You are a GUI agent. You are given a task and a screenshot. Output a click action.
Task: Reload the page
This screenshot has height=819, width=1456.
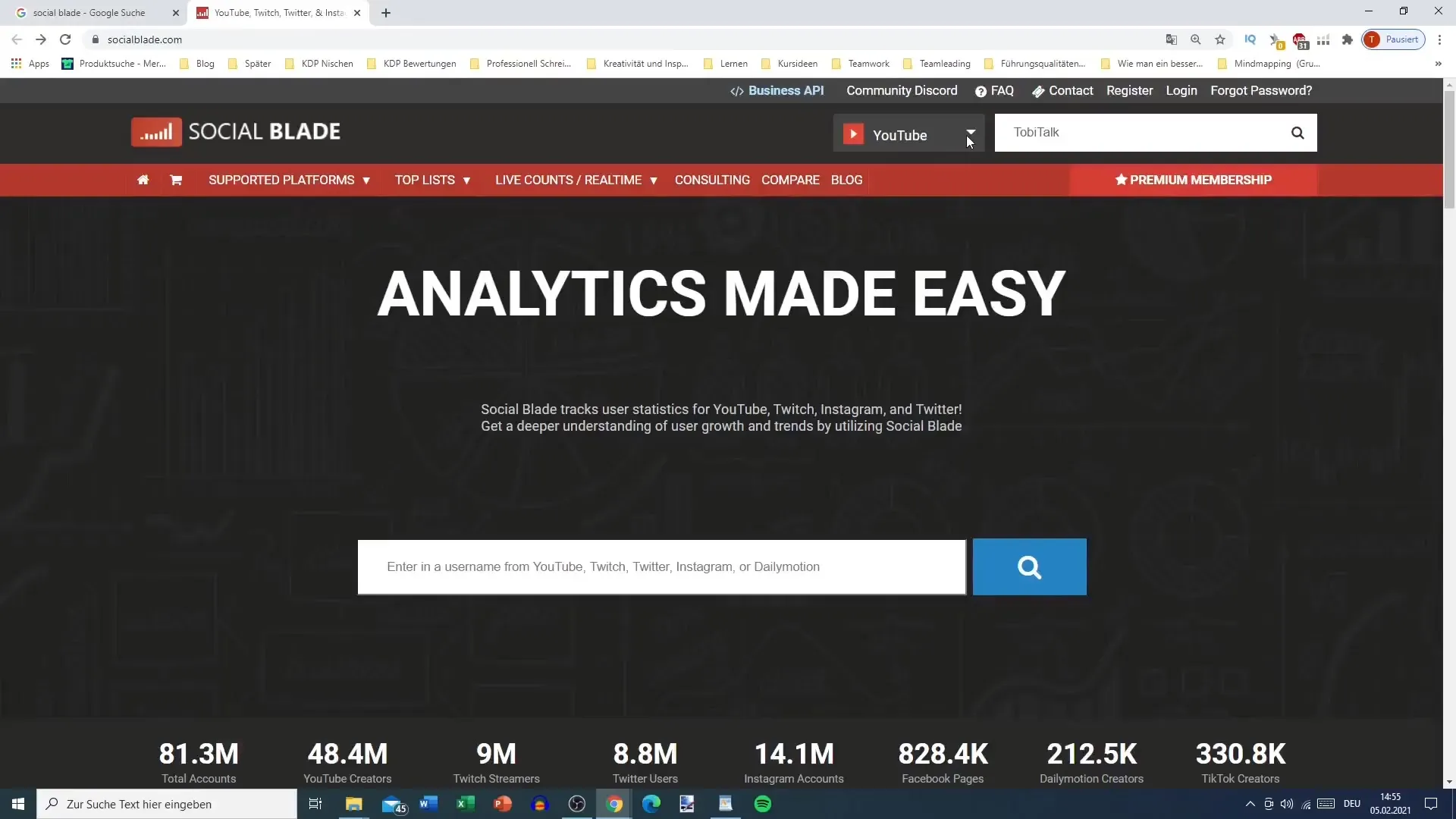click(x=65, y=39)
